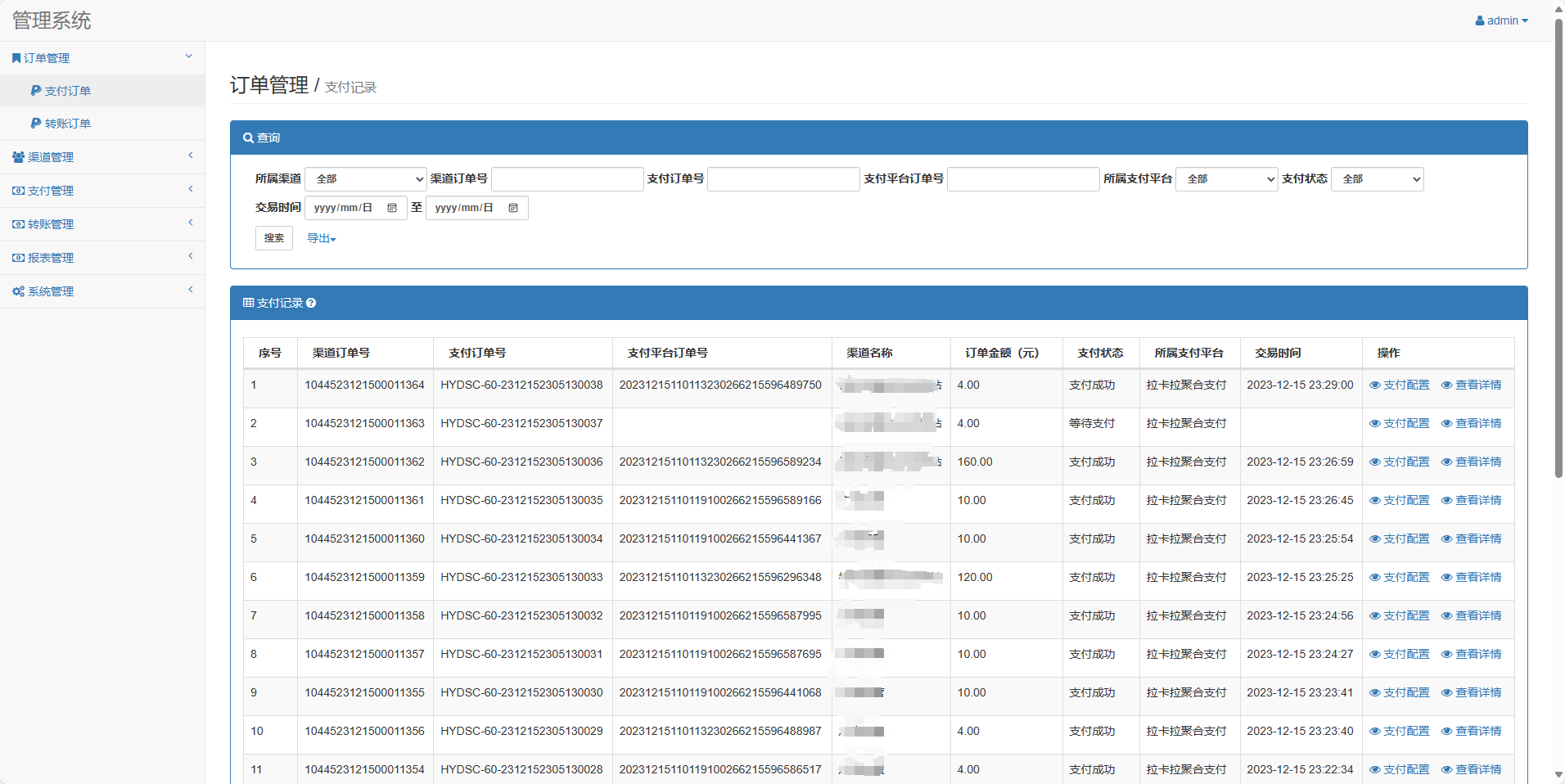Open the admin account dropdown
This screenshot has height=784, width=1565.
point(1502,20)
